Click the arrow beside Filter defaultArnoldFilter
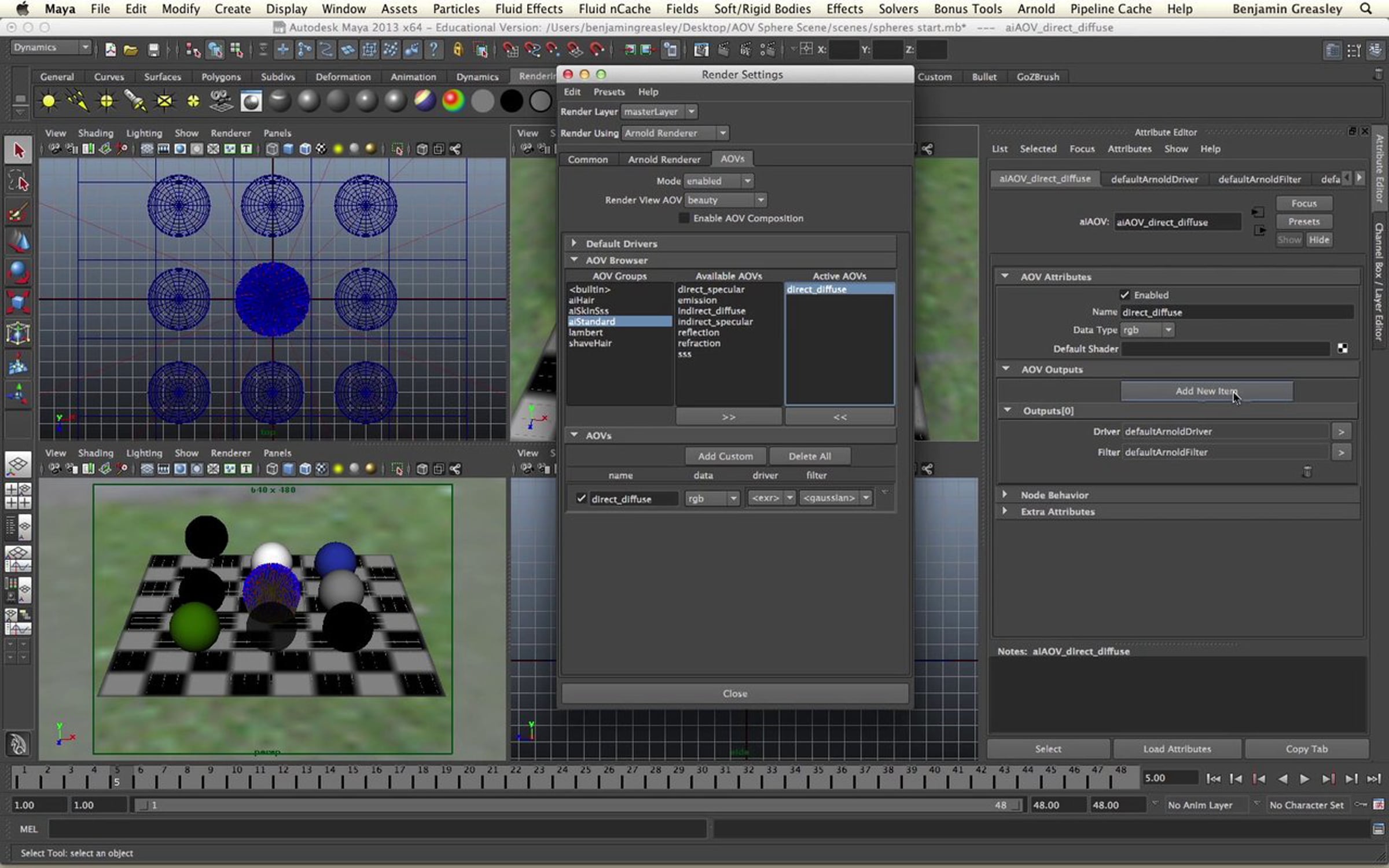This screenshot has height=868, width=1389. tap(1341, 453)
